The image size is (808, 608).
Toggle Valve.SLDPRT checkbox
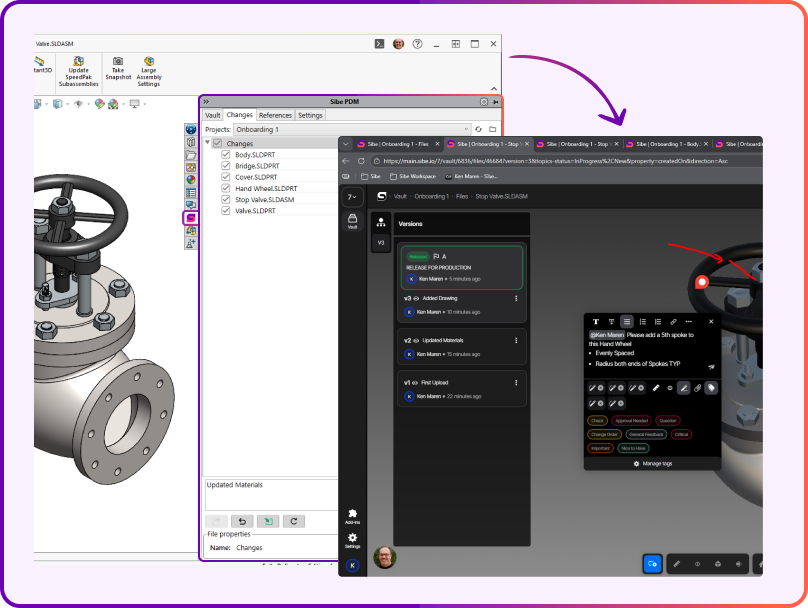click(226, 210)
